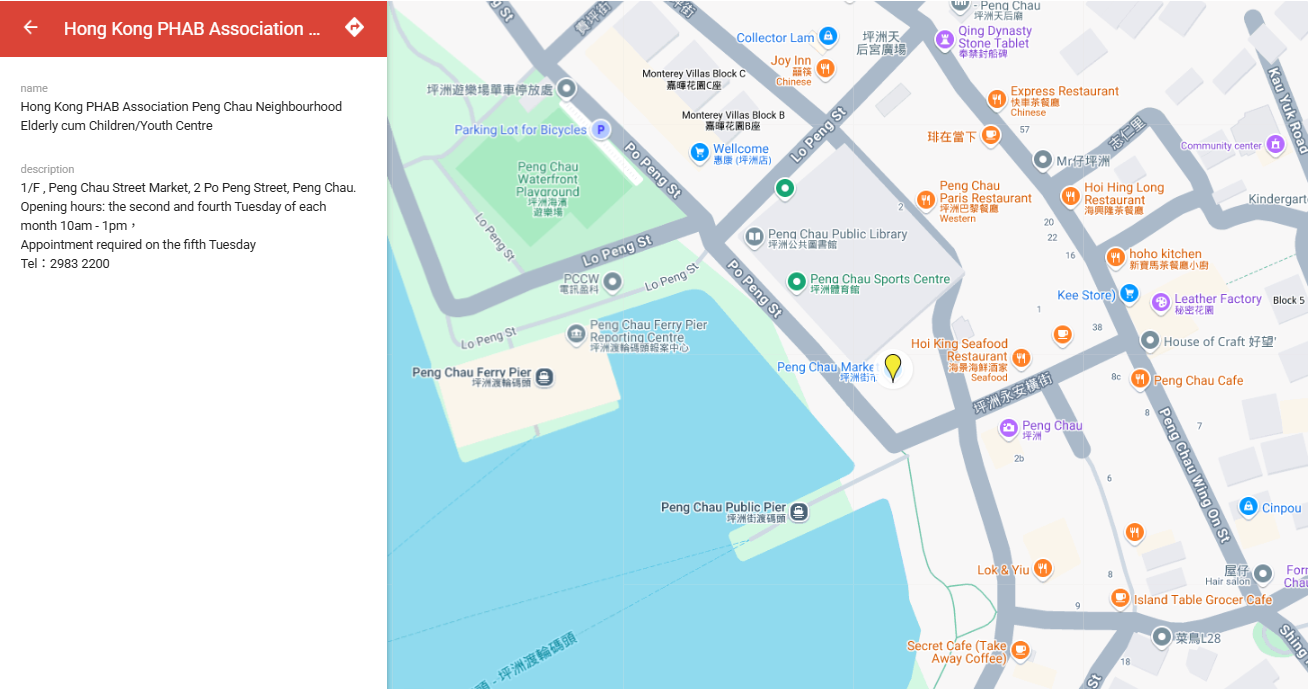Screen dimensions: 1309x690
Task: Select the Cinpou shopping bag icon
Action: coord(1248,507)
